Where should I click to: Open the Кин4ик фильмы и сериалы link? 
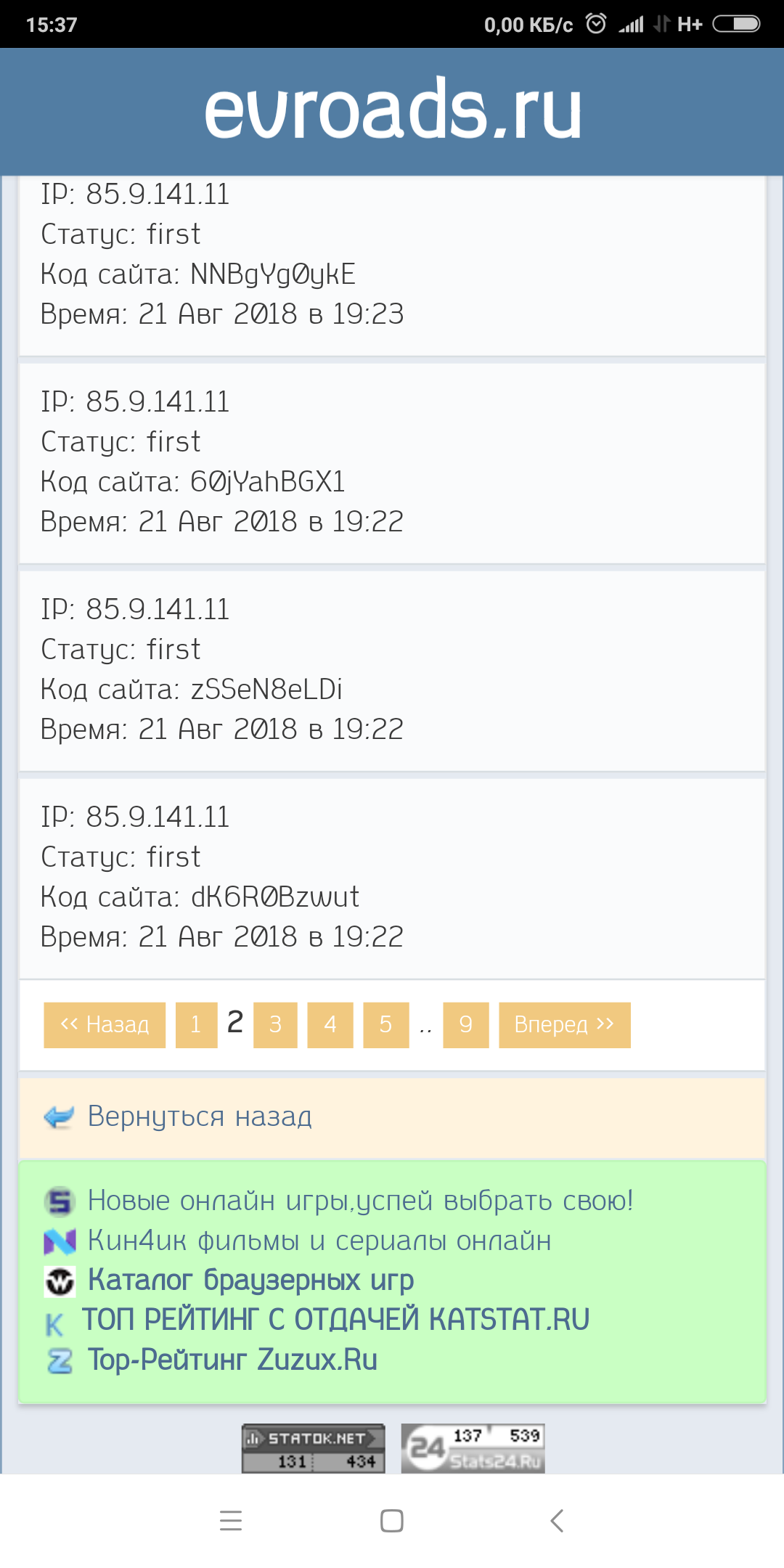pos(319,1241)
